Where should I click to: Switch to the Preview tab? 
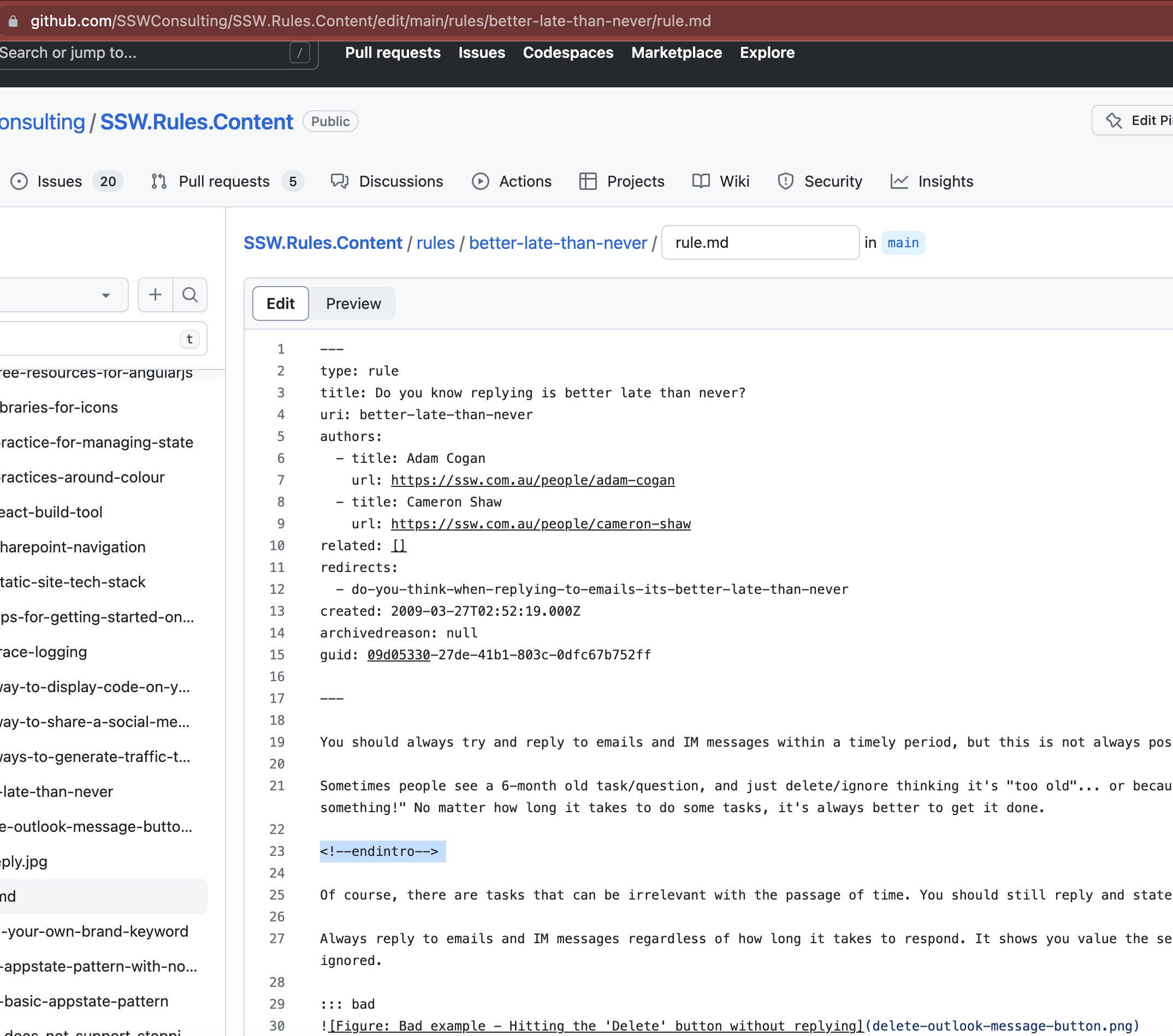click(353, 303)
